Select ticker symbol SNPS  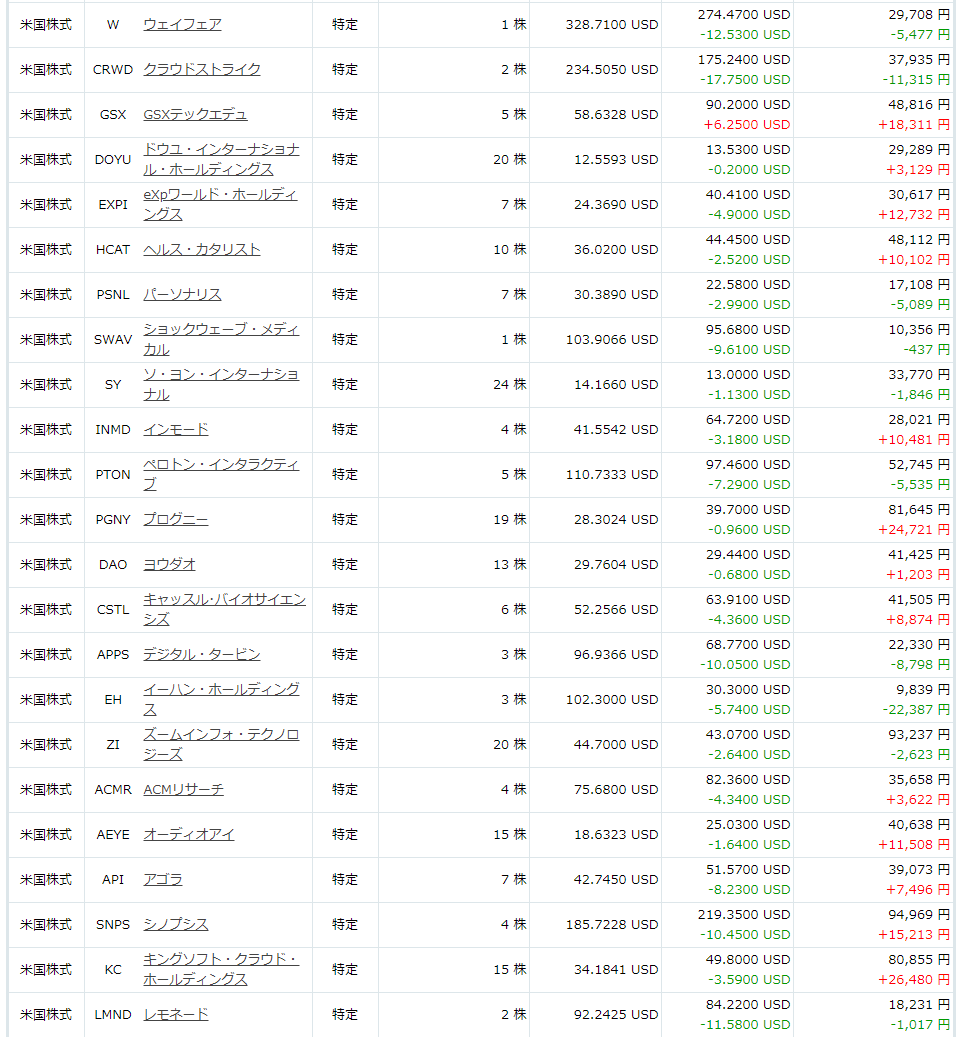[x=113, y=924]
